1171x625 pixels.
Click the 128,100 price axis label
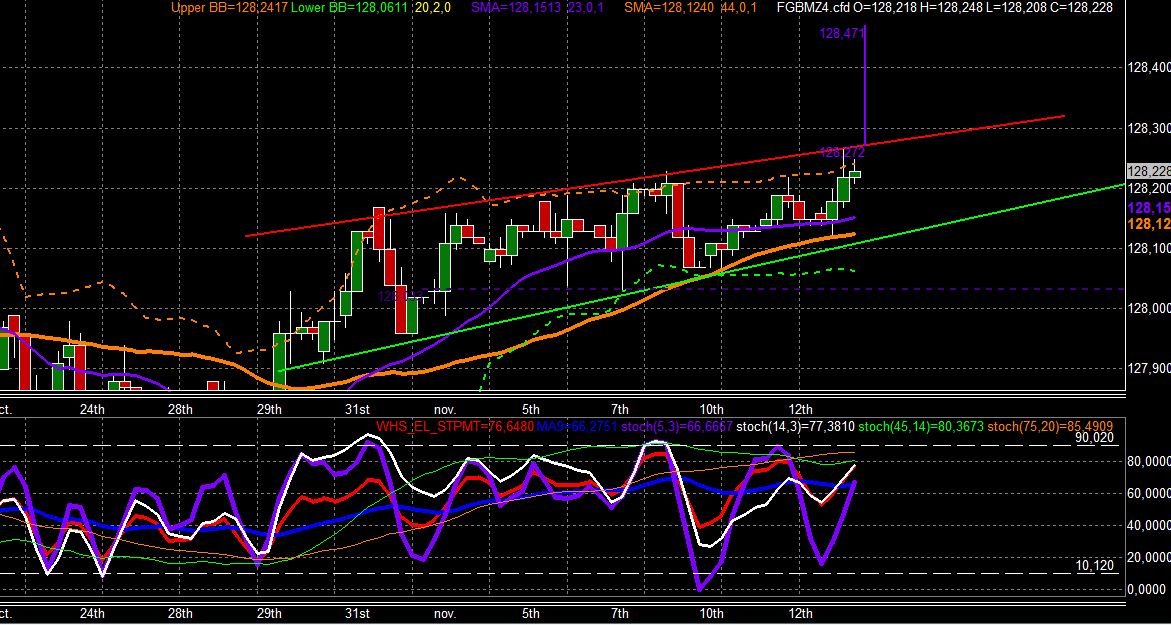click(x=1149, y=249)
